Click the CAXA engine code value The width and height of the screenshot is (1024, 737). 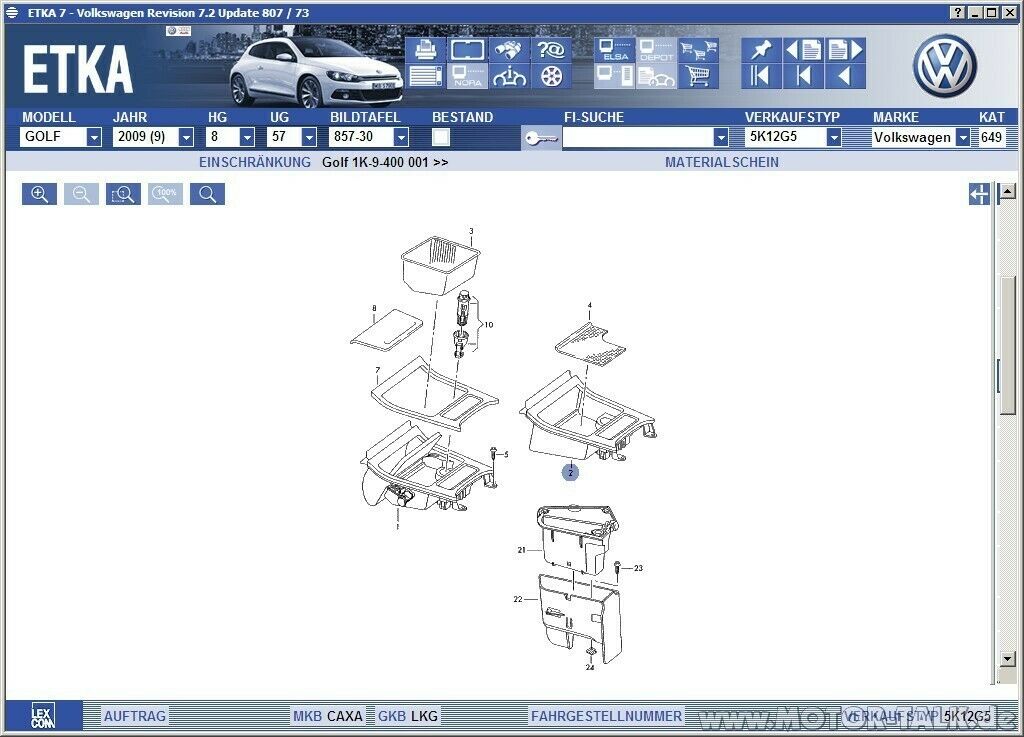click(345, 716)
